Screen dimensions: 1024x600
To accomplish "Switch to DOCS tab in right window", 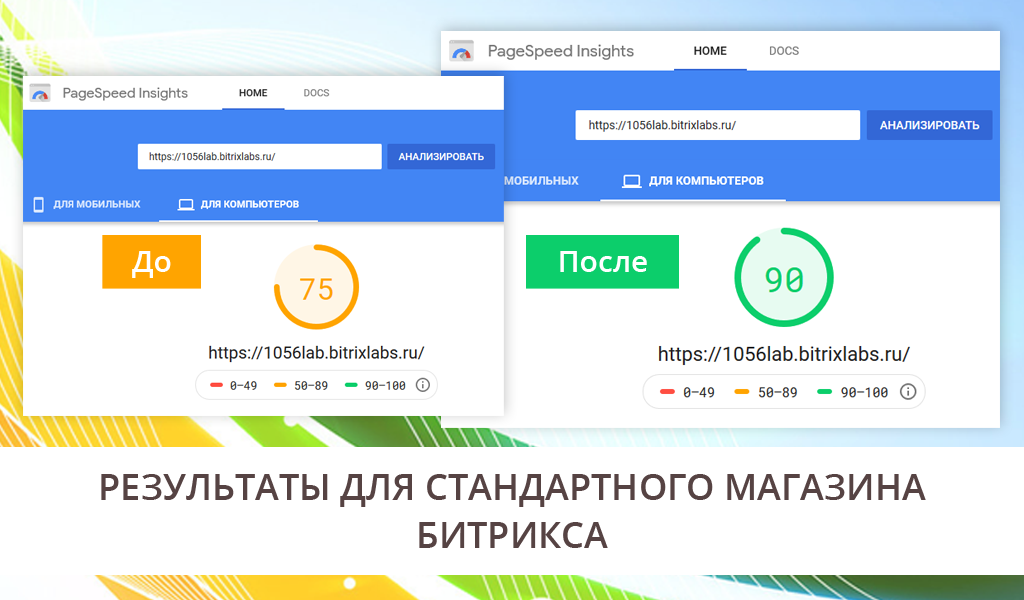I will pos(784,51).
